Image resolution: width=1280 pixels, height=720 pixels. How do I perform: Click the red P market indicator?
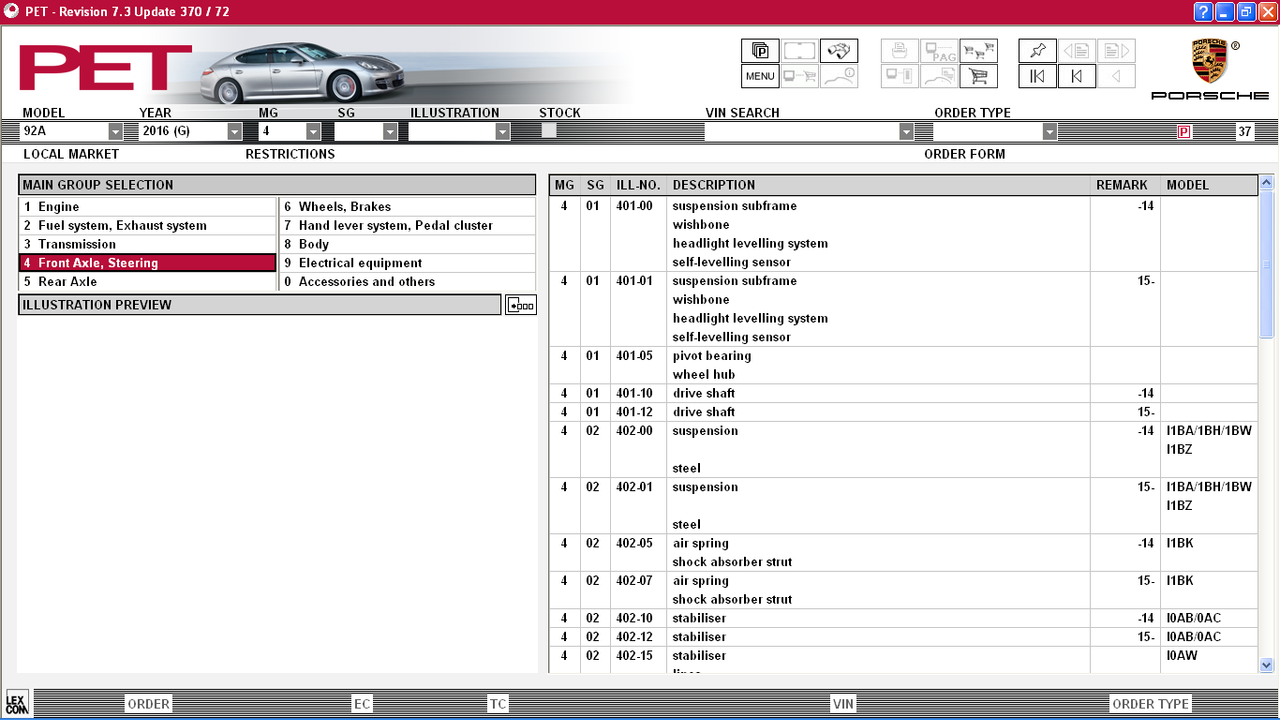pos(1184,132)
